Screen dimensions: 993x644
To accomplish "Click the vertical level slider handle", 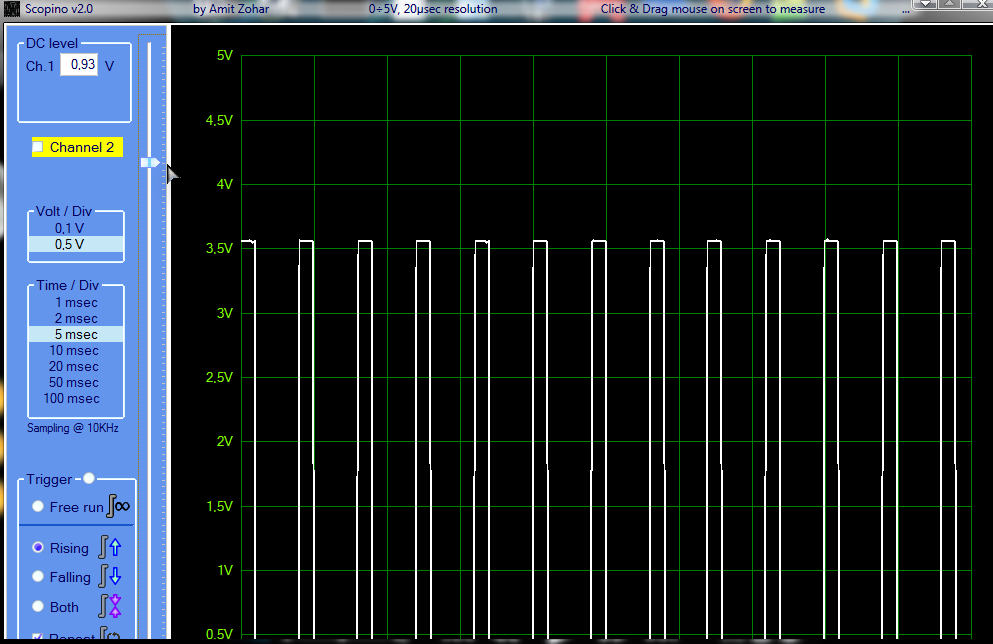I will (150, 162).
